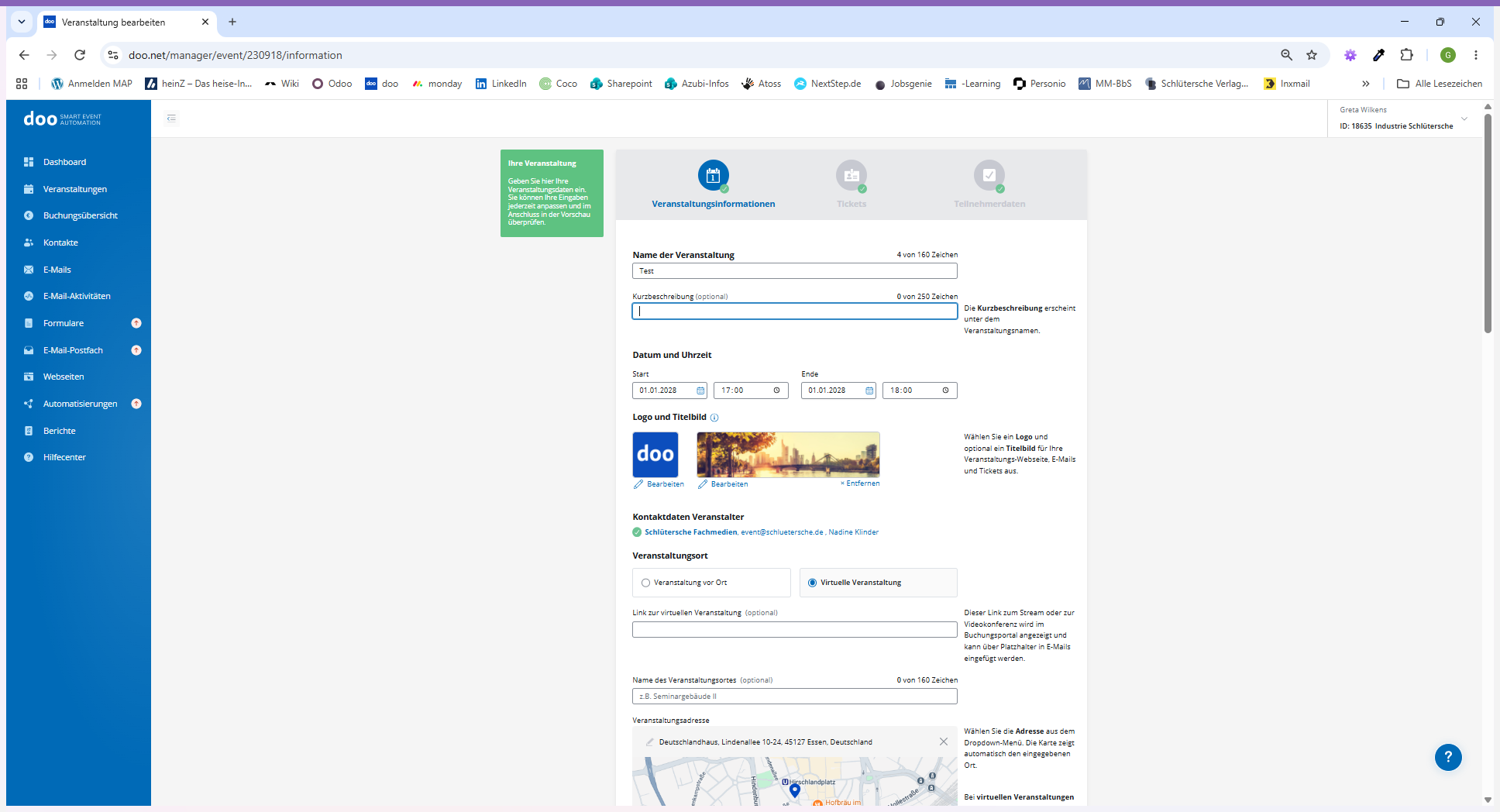Click the E-Mail-Postfach upgrade arrow badge
The height and width of the screenshot is (812, 1500).
136,350
